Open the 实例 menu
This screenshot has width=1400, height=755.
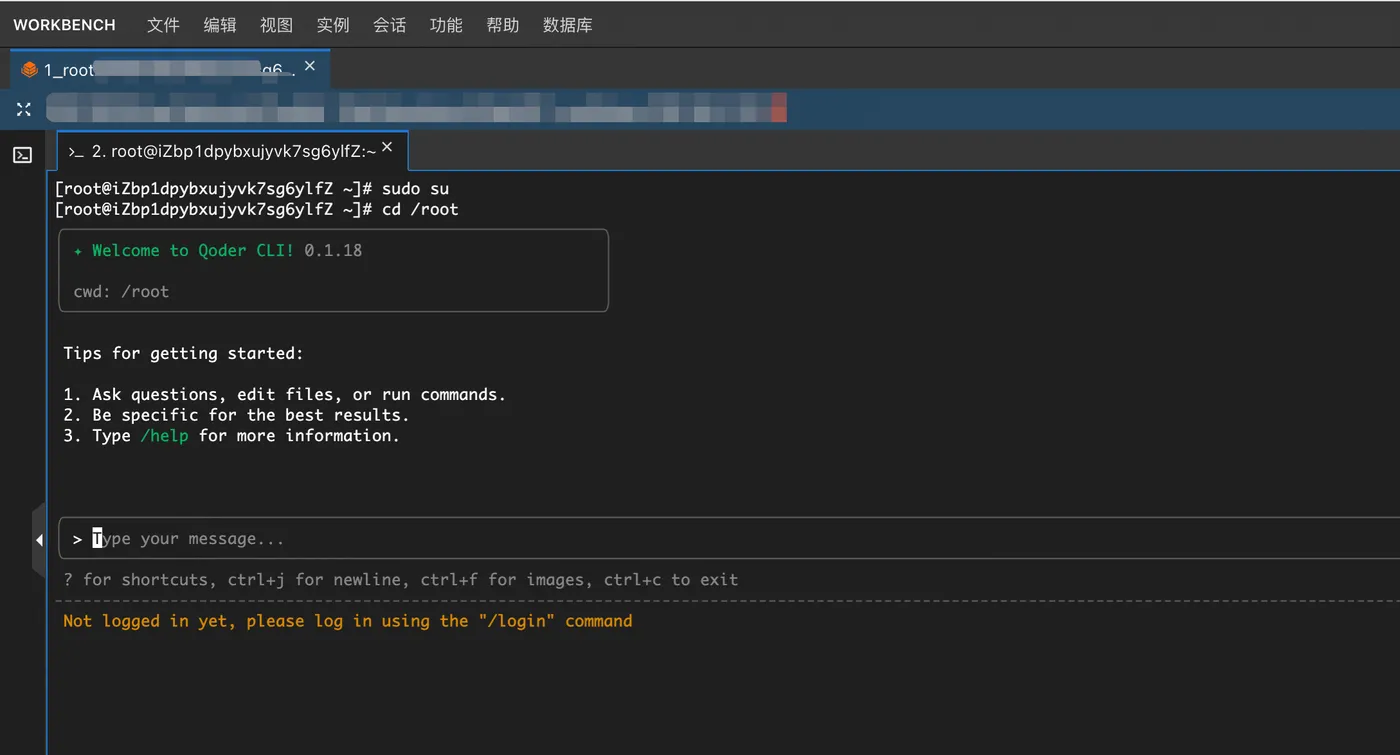[333, 25]
